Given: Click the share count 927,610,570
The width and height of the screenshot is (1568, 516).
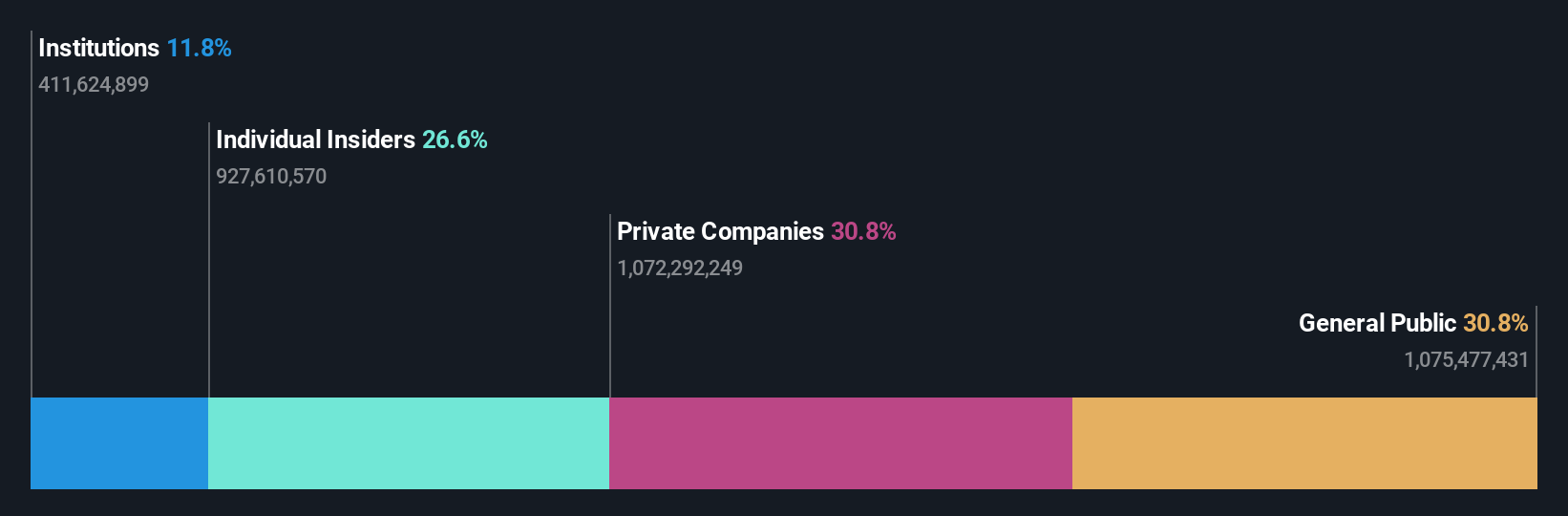Looking at the screenshot, I should (x=271, y=176).
